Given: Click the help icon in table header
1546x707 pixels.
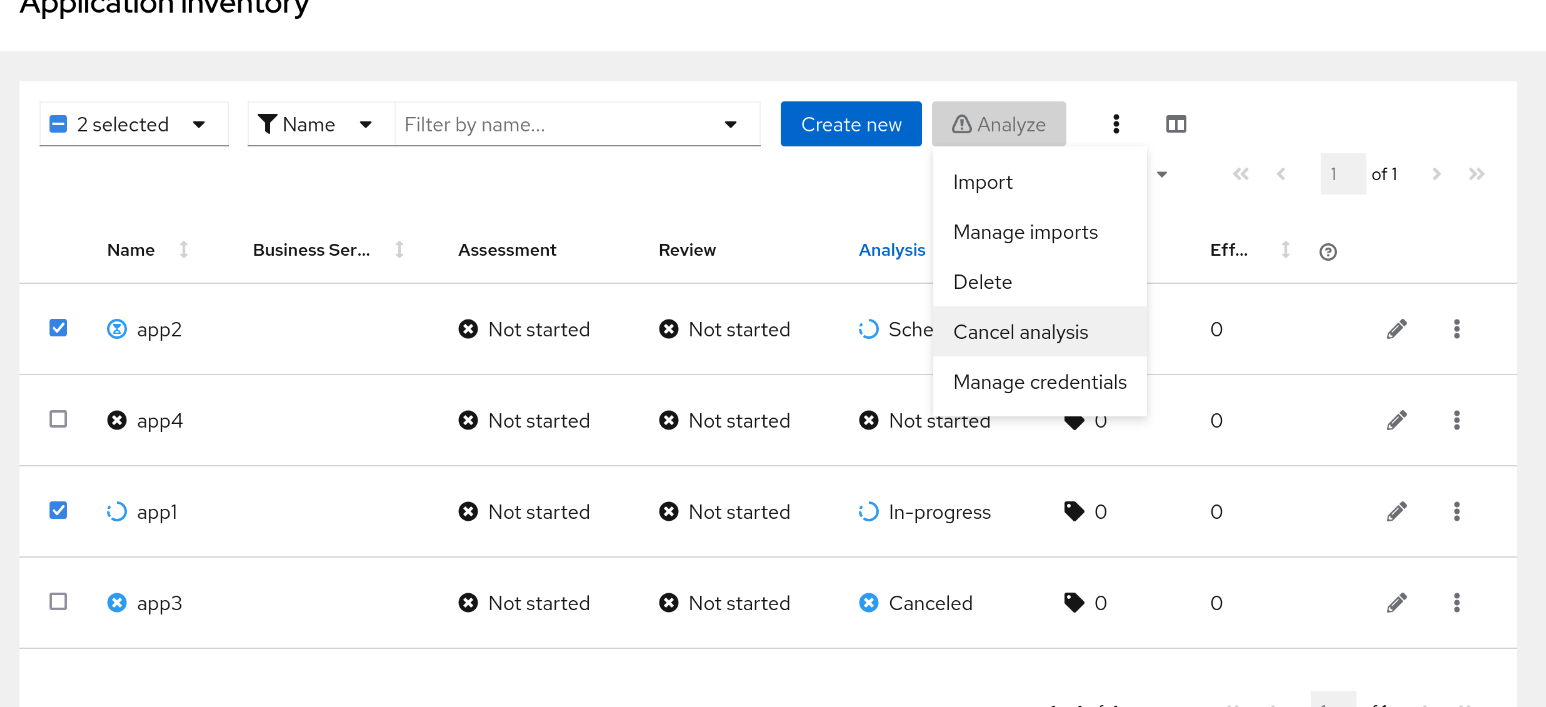Looking at the screenshot, I should [x=1328, y=252].
